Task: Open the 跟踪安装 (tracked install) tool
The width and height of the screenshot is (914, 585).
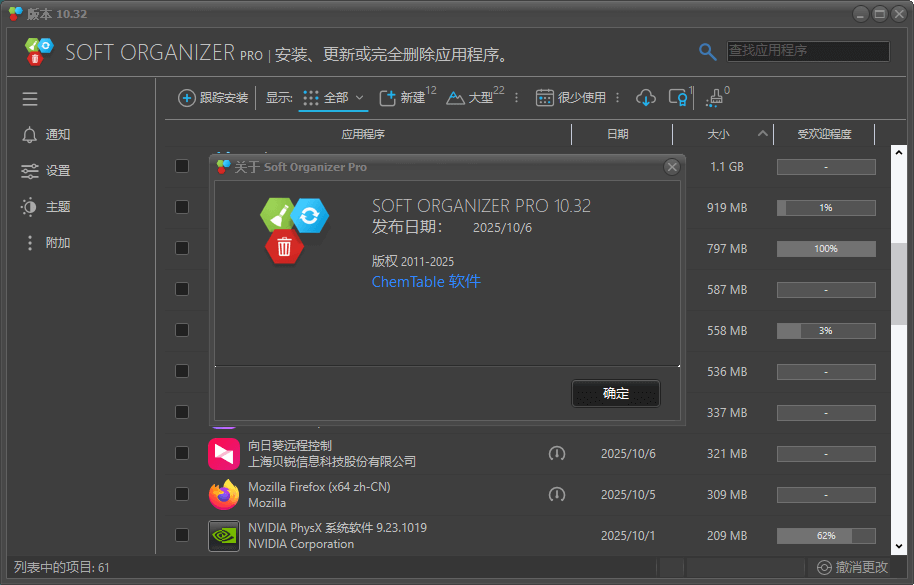Action: (x=210, y=97)
